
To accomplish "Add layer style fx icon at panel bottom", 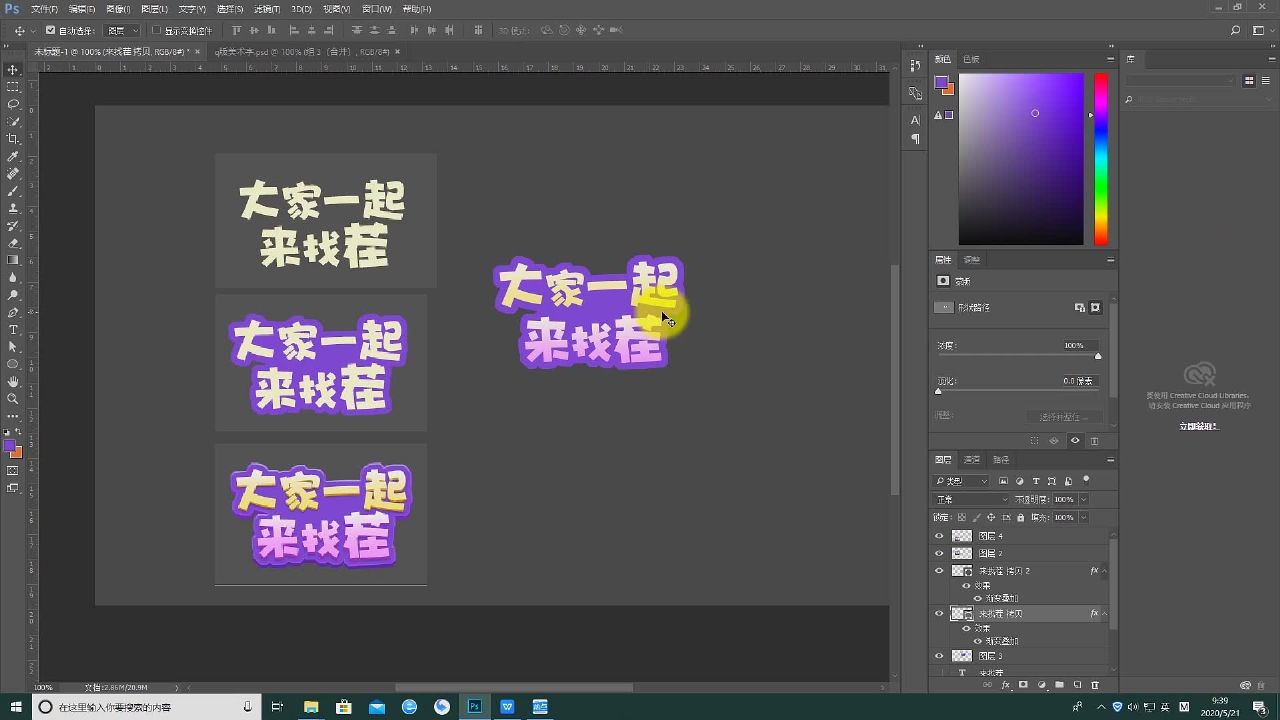I will (1006, 685).
